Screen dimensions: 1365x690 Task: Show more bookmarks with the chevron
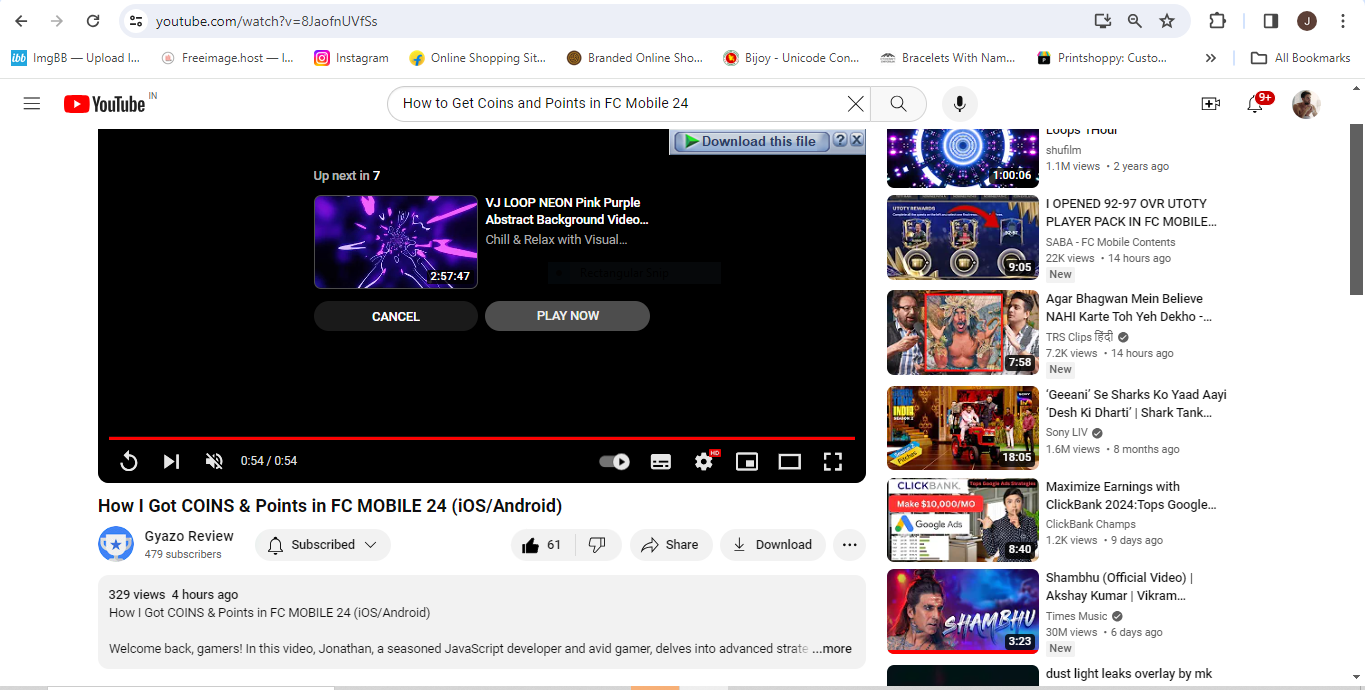point(1210,58)
